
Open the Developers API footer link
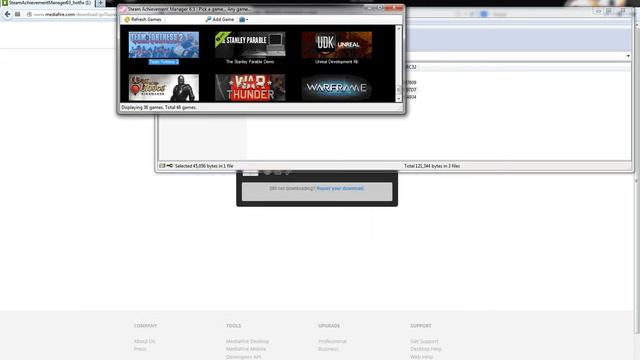coord(243,357)
